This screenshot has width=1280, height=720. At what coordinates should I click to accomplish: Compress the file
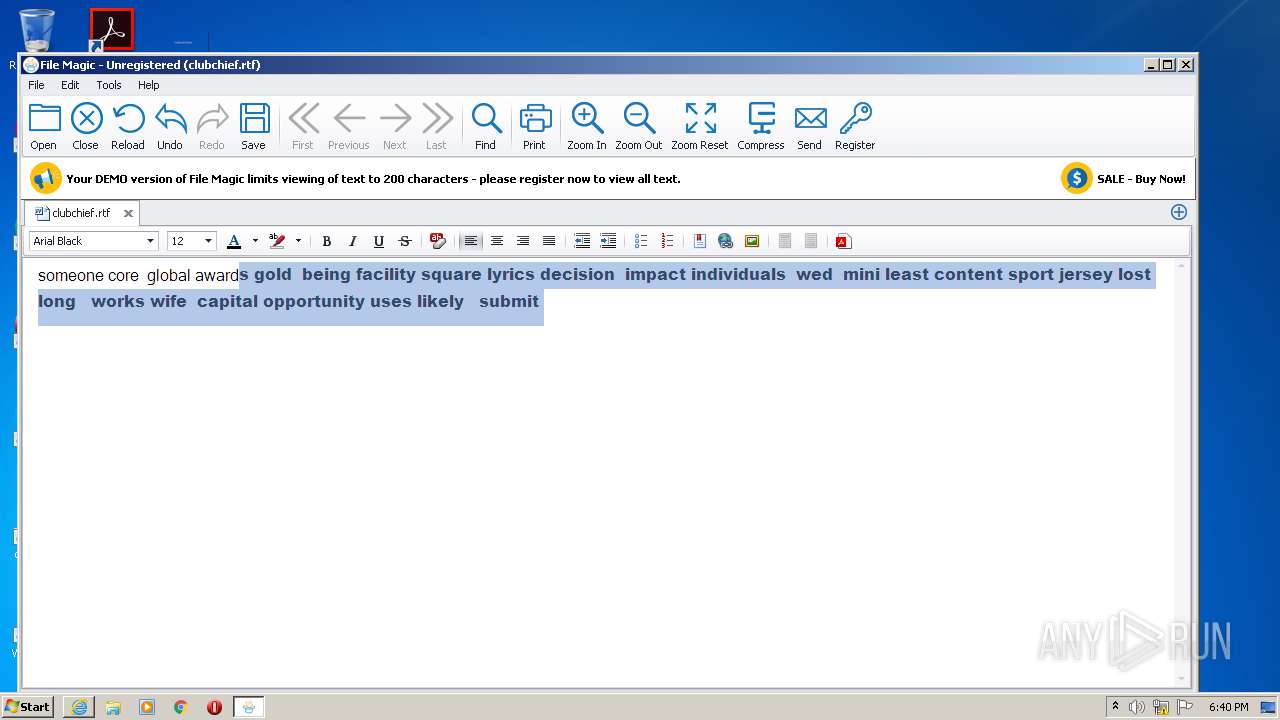coord(761,126)
